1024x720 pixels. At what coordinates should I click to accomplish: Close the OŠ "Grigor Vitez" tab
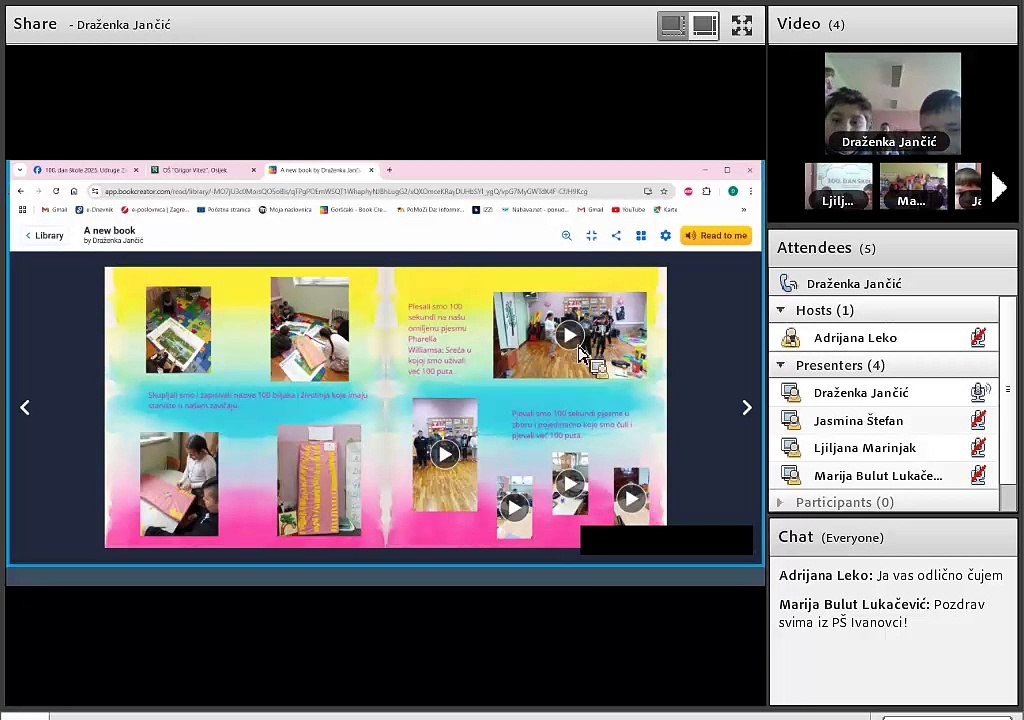tap(253, 170)
